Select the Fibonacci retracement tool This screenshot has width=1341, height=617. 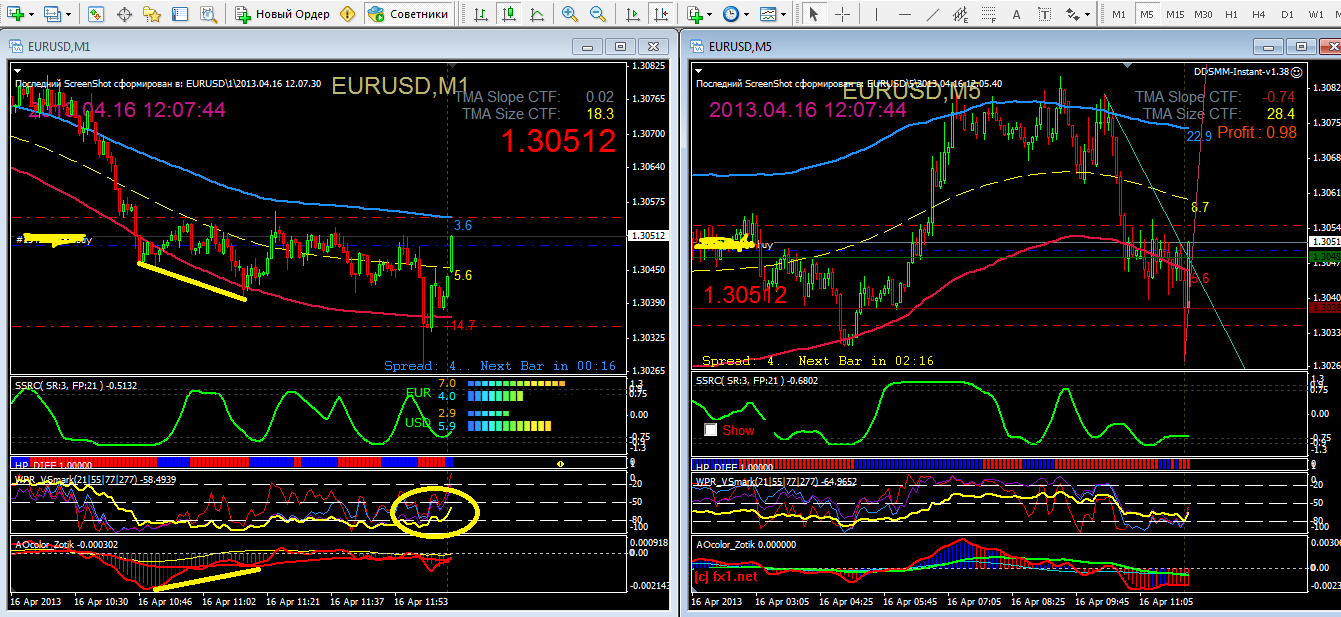click(990, 14)
